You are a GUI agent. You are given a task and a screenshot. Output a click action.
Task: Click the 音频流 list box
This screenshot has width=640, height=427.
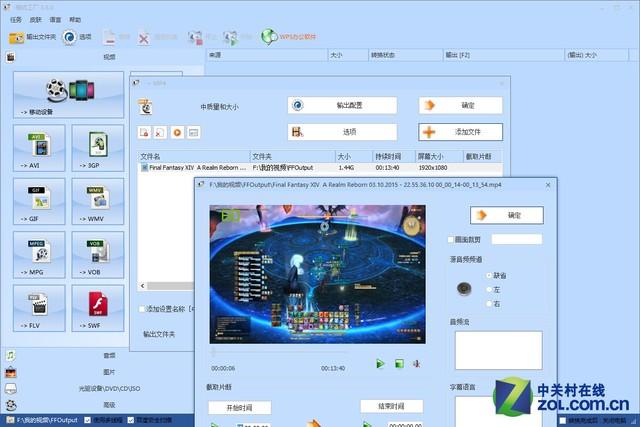coord(499,350)
